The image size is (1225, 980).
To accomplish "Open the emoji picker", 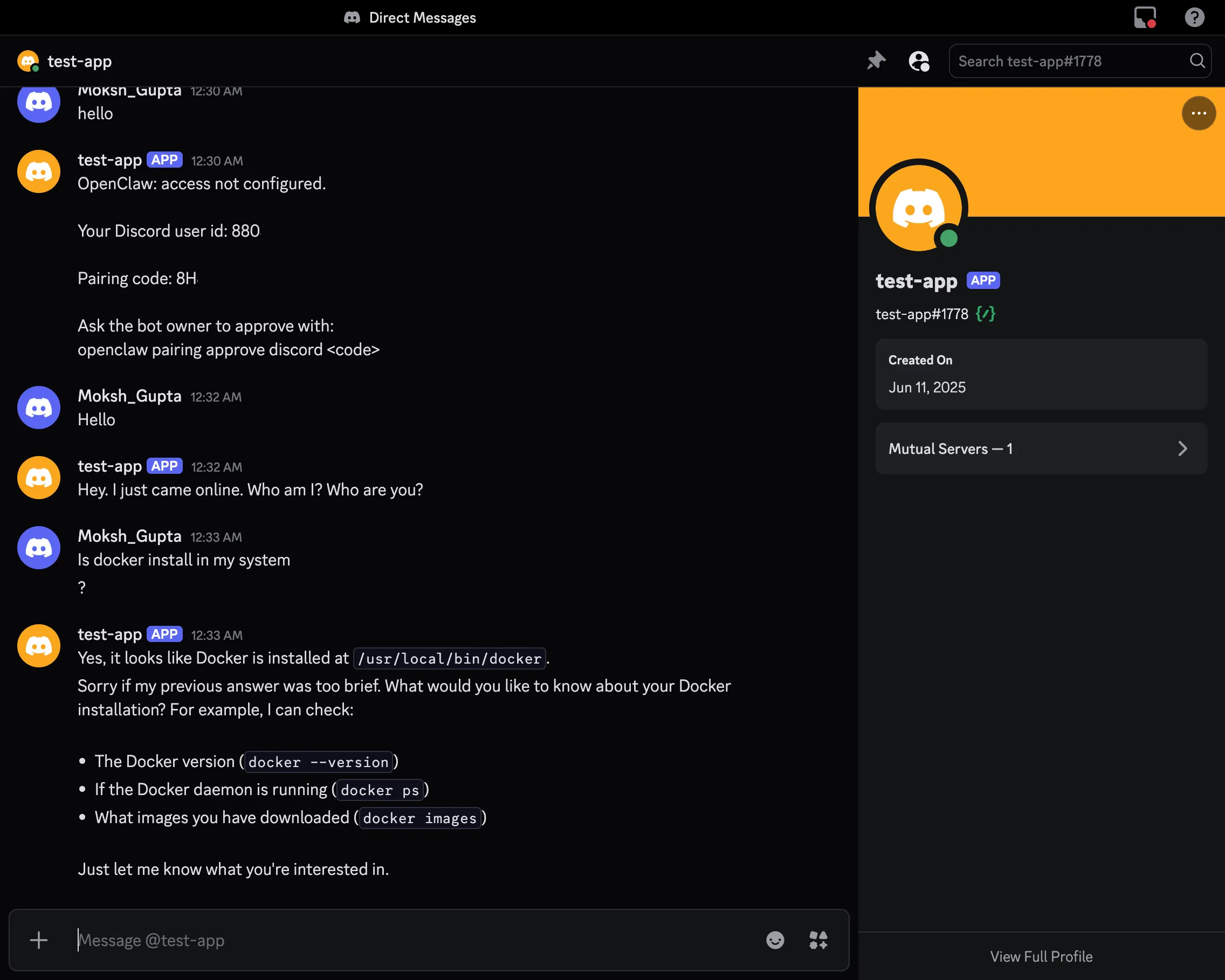I will click(775, 940).
